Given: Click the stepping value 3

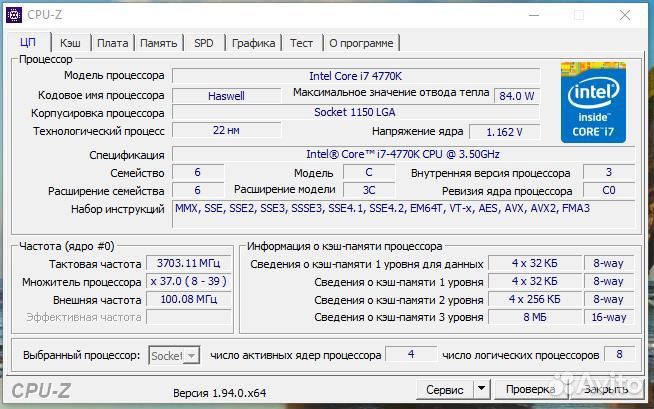Looking at the screenshot, I should (x=609, y=172).
